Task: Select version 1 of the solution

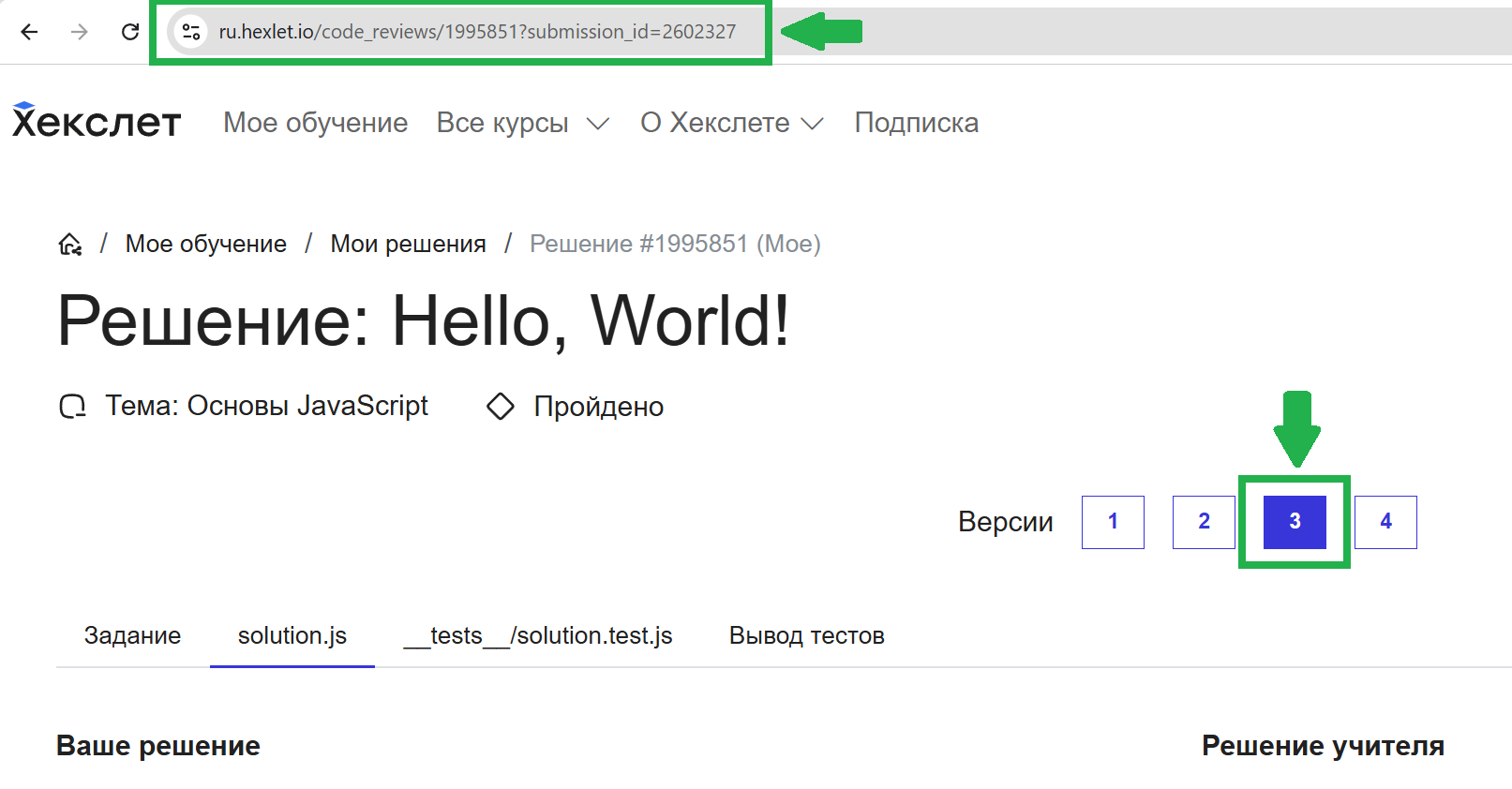Action: click(1113, 522)
